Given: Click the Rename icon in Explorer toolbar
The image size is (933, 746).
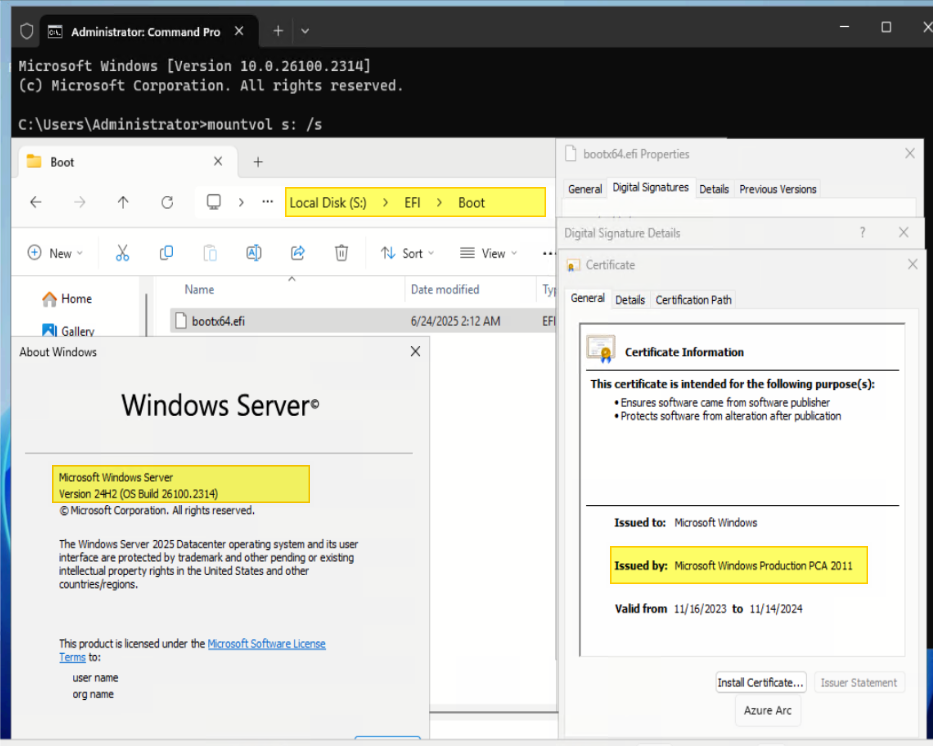Looking at the screenshot, I should (x=253, y=253).
